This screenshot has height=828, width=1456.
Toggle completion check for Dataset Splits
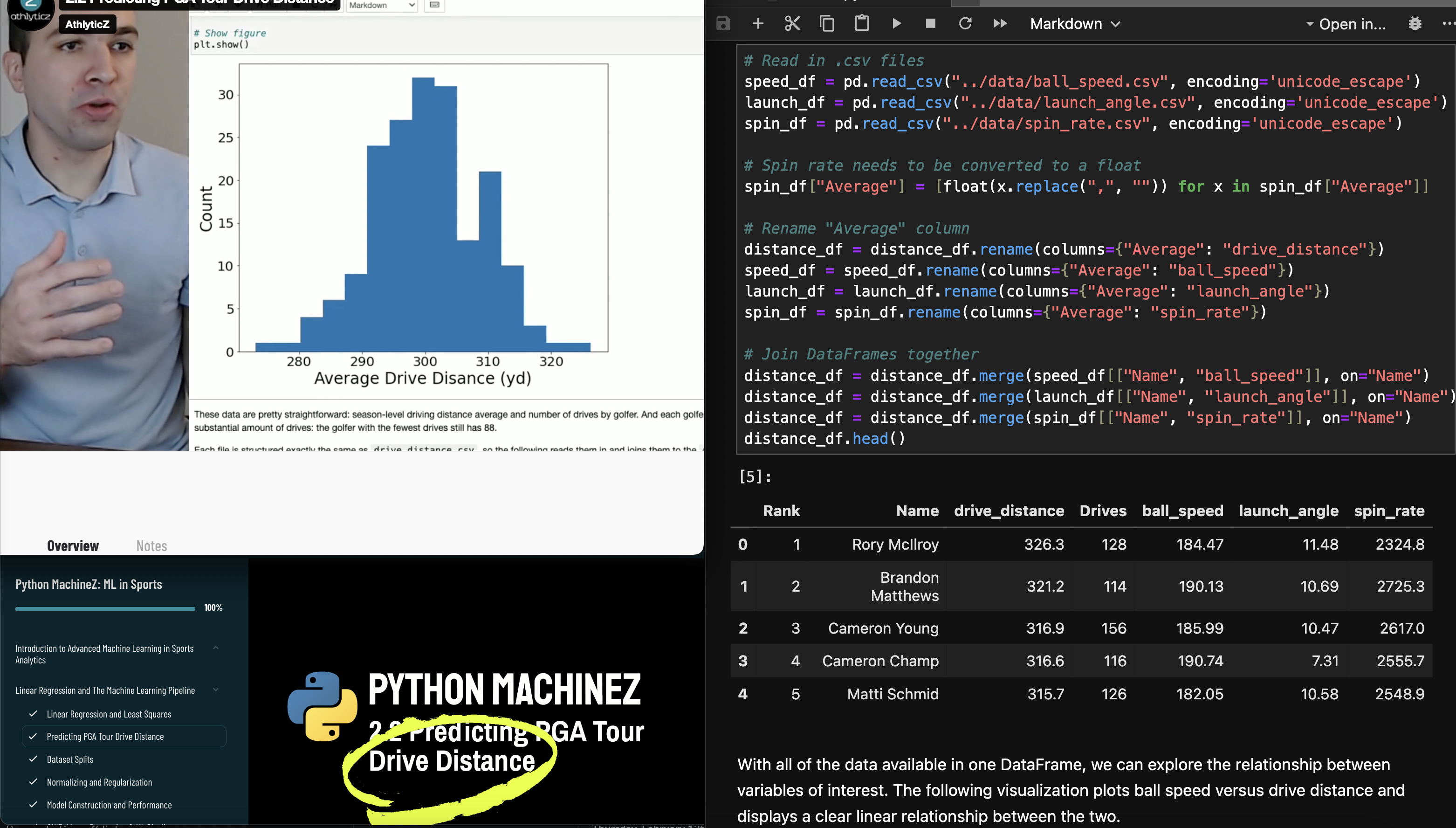33,759
